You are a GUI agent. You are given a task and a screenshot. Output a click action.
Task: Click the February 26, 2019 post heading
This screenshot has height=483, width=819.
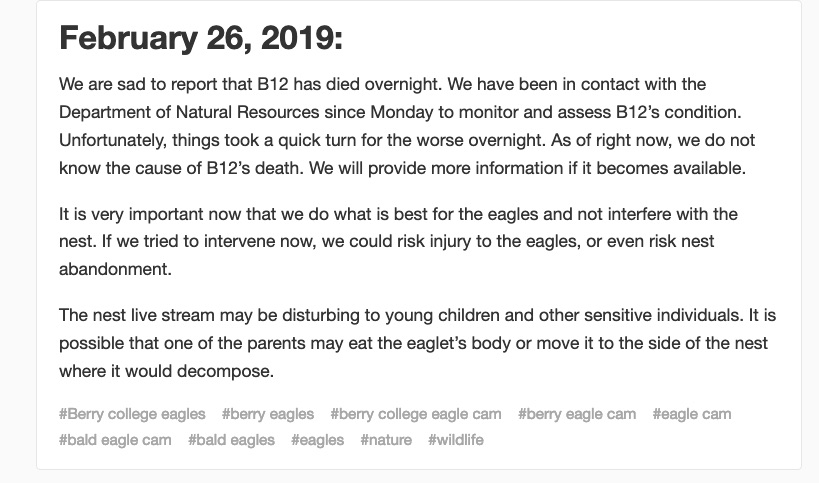coord(201,38)
